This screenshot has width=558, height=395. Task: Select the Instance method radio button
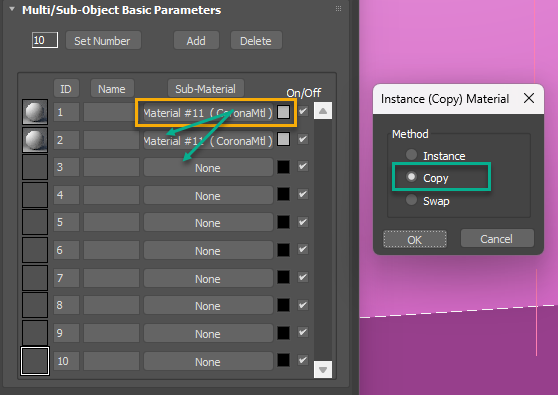tap(411, 154)
